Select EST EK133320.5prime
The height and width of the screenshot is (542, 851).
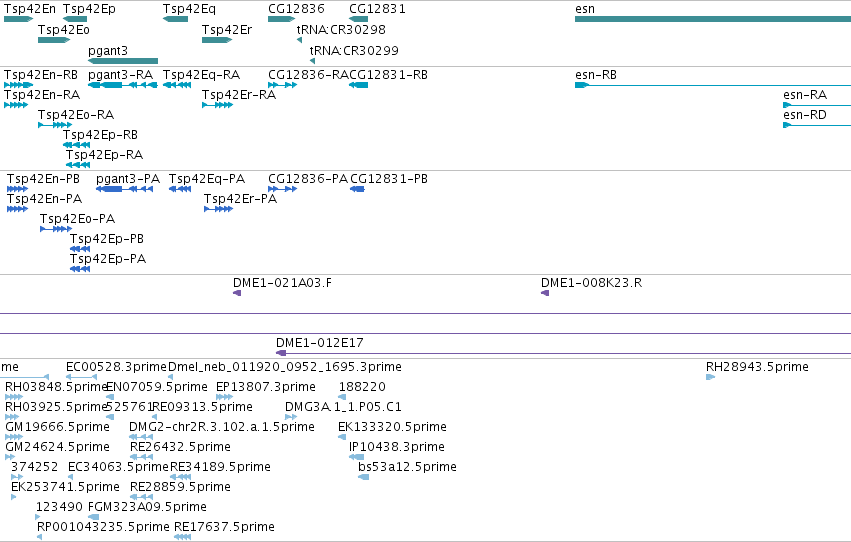(x=392, y=428)
